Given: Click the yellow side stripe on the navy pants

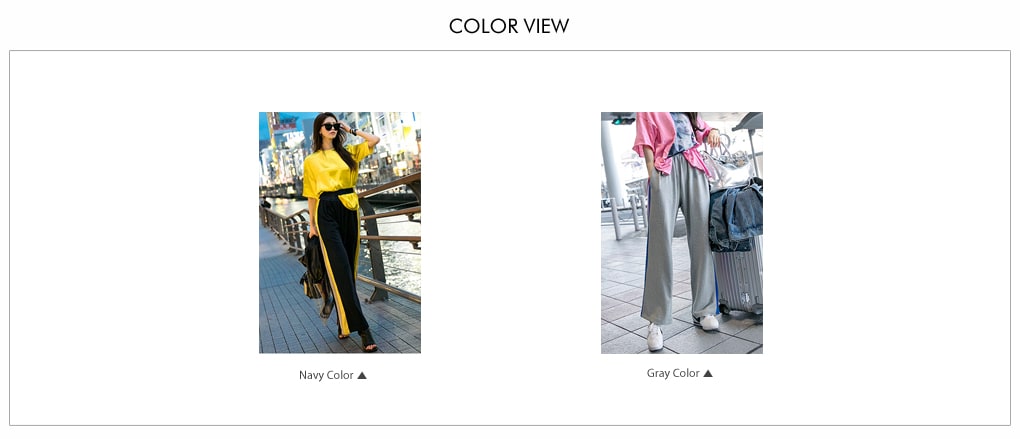Looking at the screenshot, I should point(330,273).
